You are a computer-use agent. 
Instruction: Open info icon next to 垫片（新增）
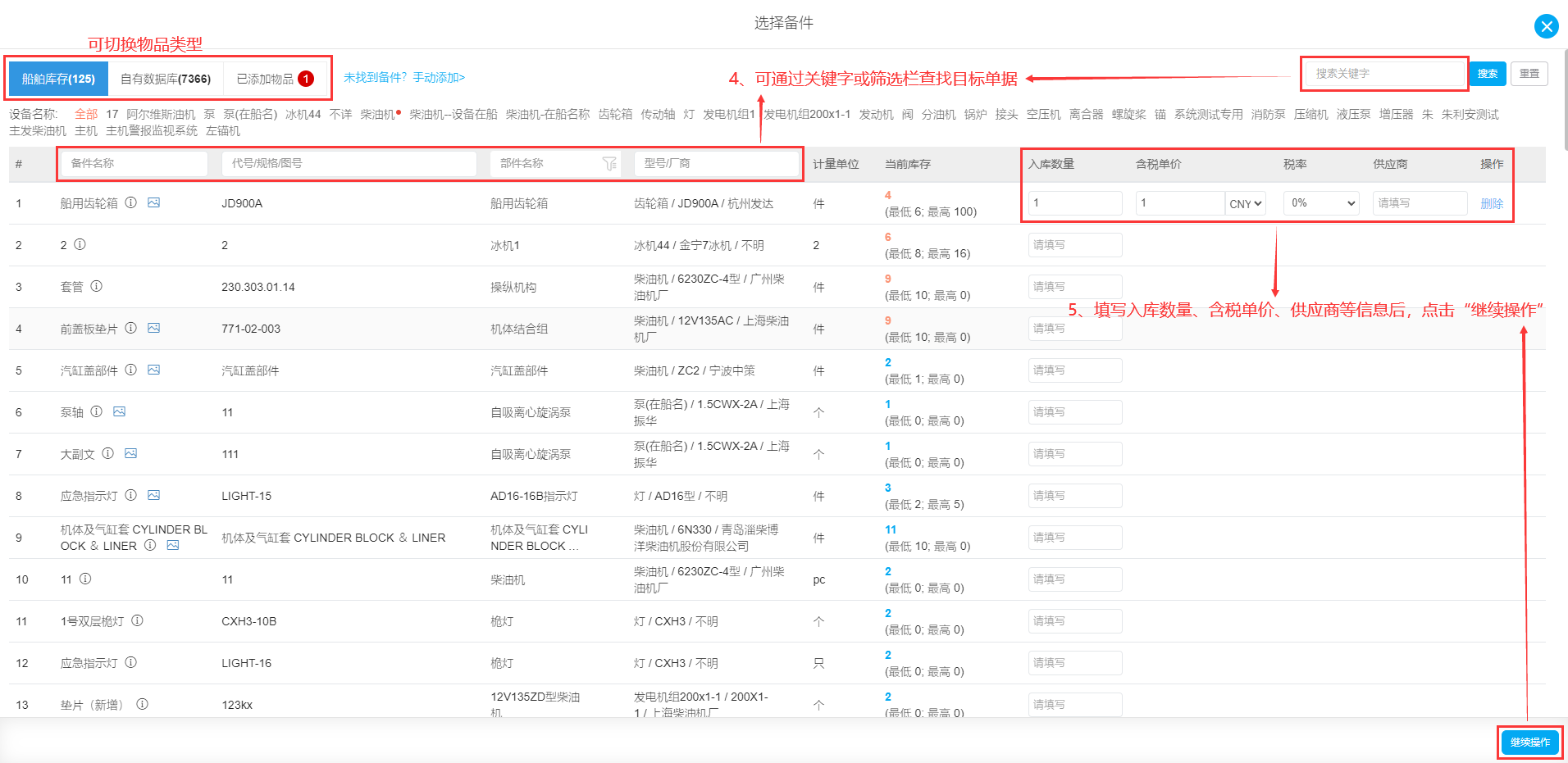click(142, 704)
